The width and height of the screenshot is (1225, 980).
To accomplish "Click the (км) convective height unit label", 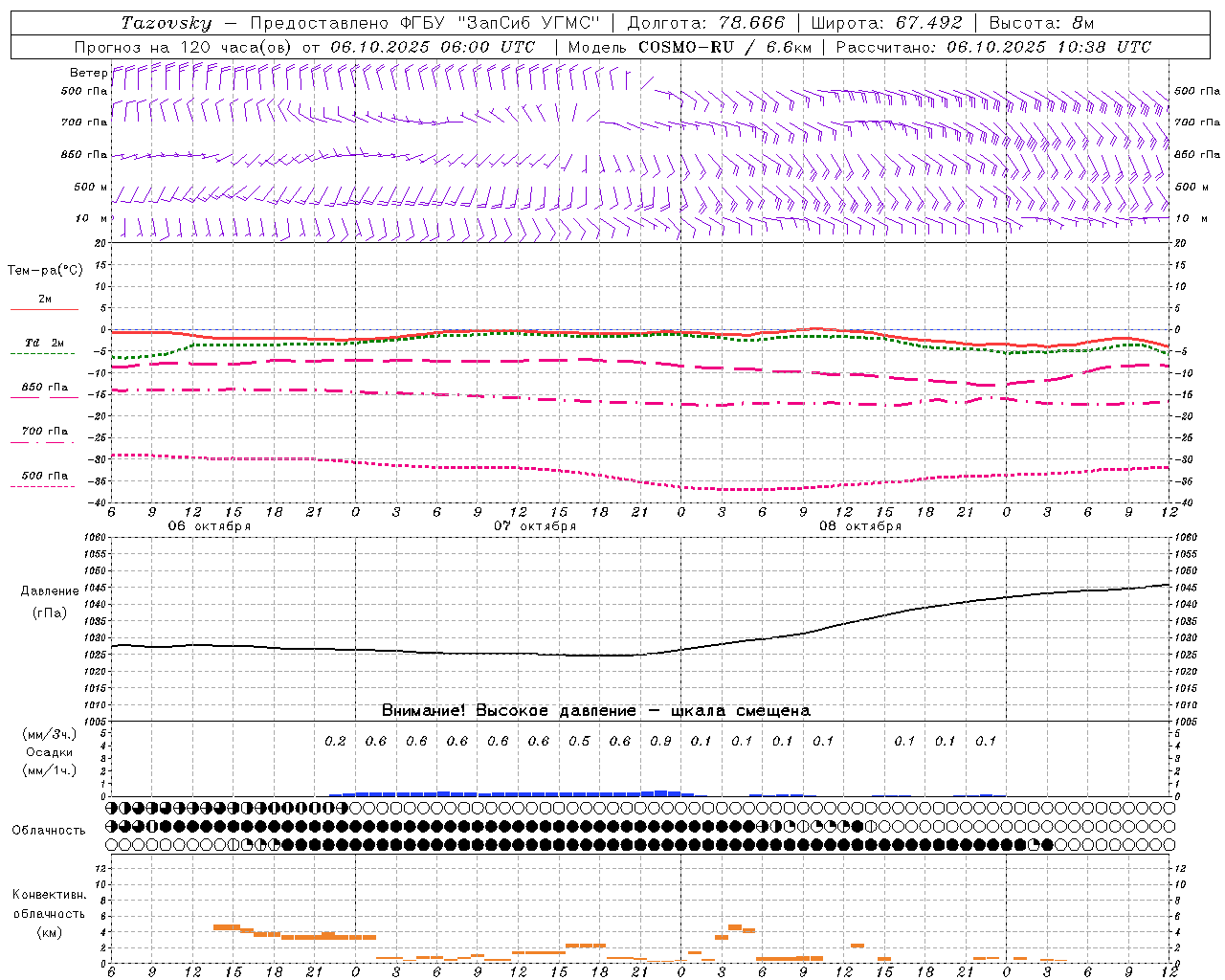I will (49, 932).
